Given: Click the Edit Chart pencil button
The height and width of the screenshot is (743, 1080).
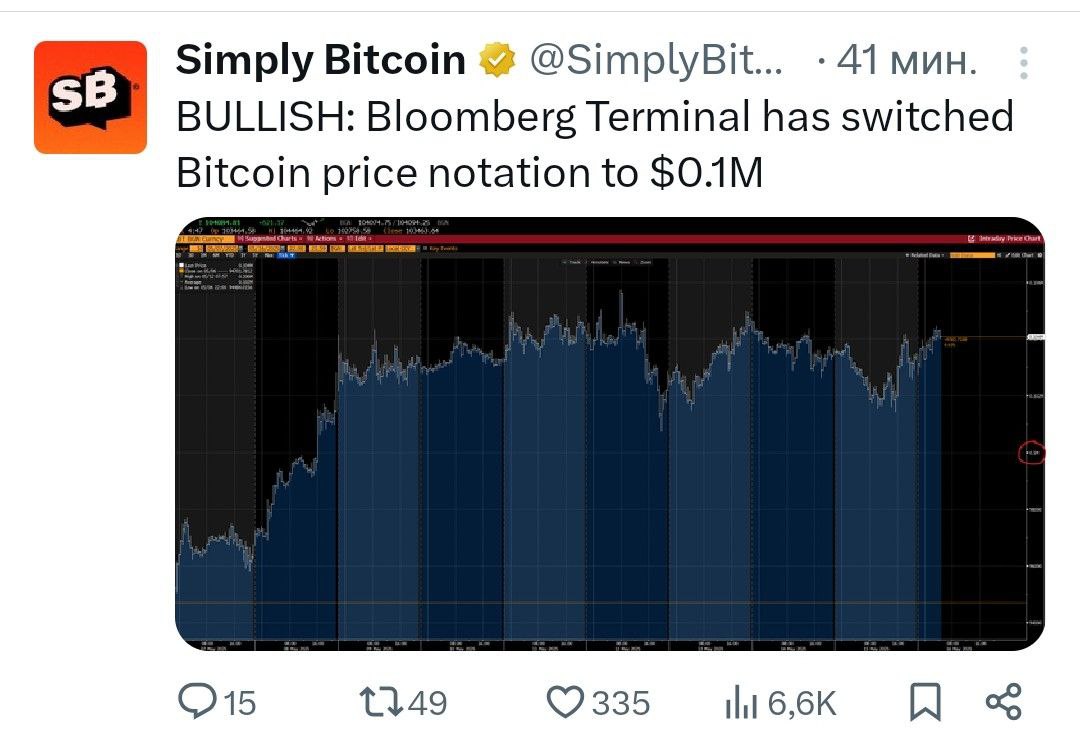Looking at the screenshot, I should pyautogui.click(x=1019, y=255).
